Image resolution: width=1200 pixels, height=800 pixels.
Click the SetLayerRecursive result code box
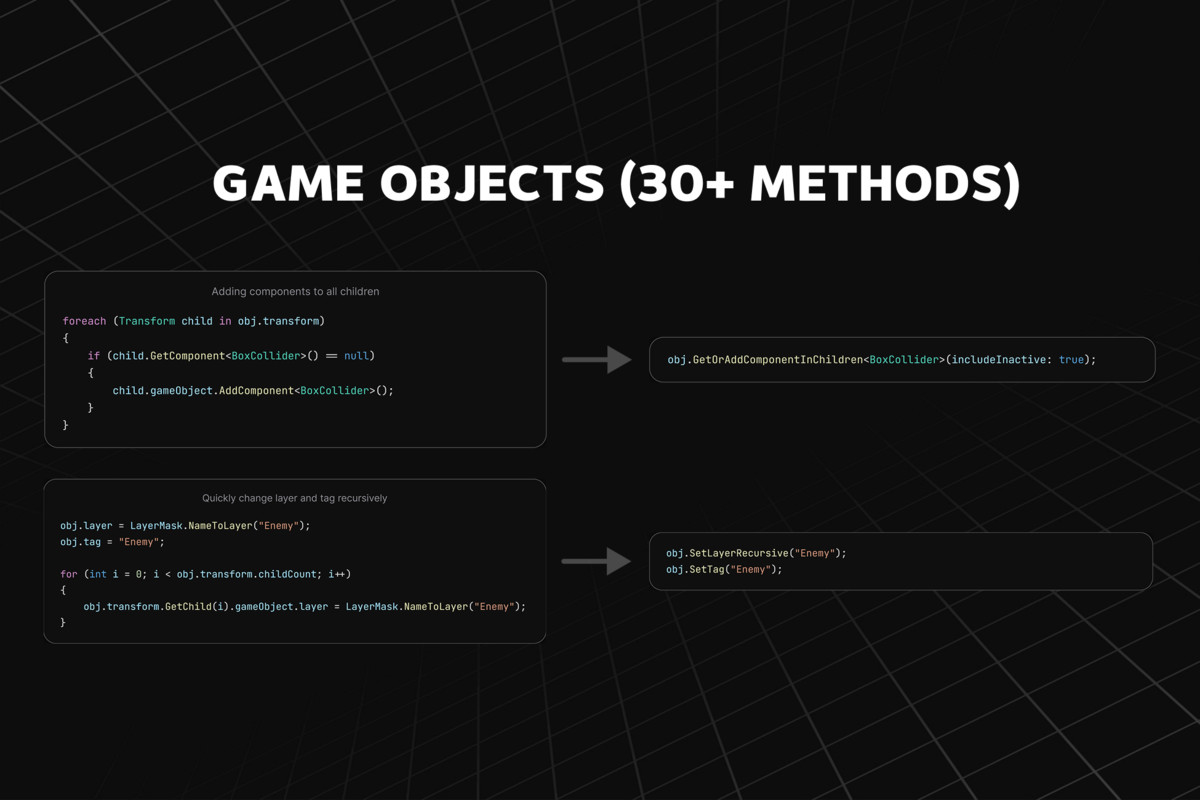tap(902, 561)
